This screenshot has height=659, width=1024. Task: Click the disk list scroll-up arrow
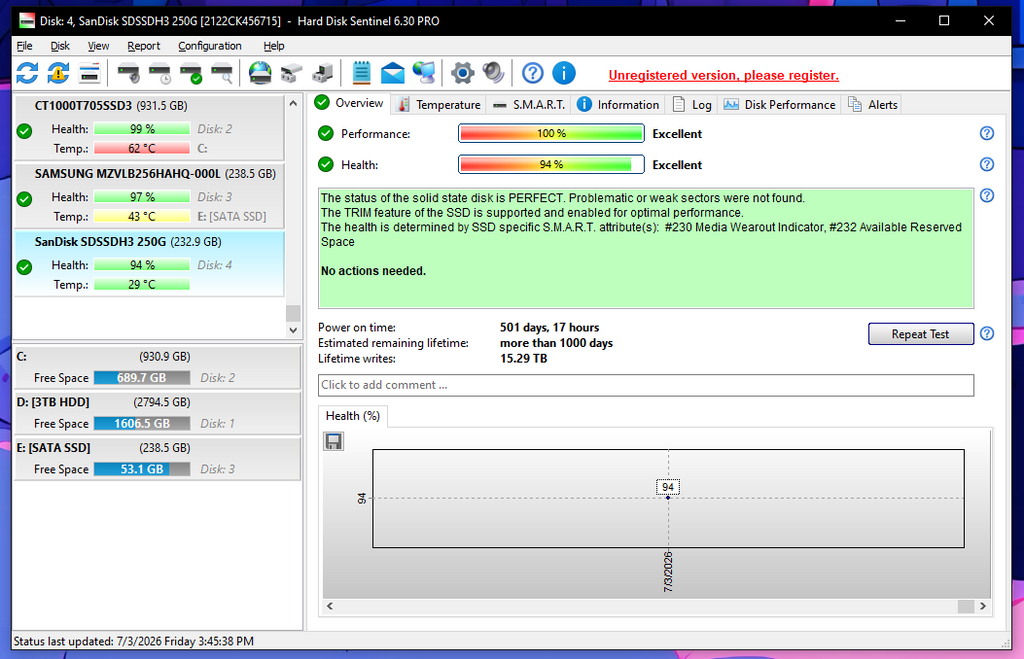click(293, 103)
